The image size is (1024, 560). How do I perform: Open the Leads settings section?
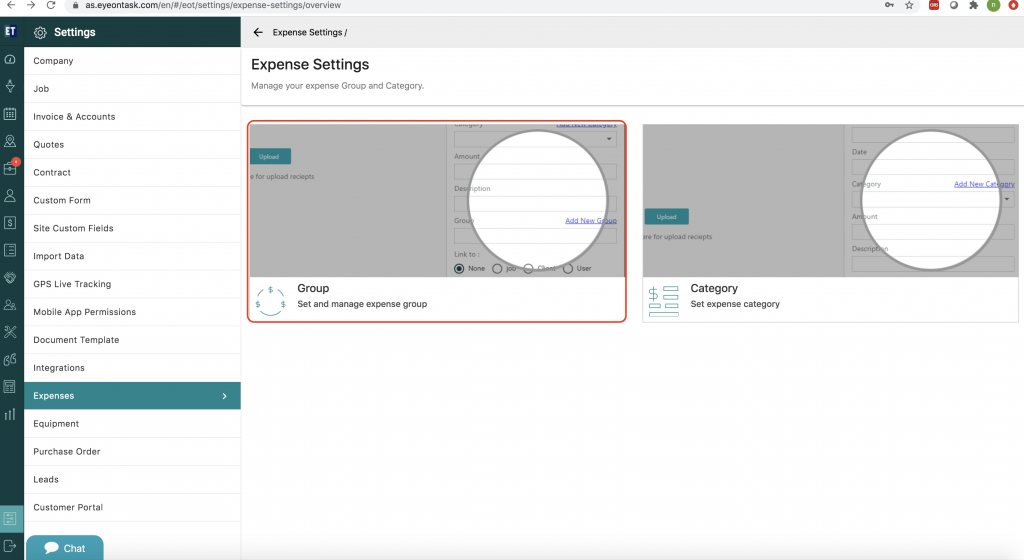click(x=132, y=480)
